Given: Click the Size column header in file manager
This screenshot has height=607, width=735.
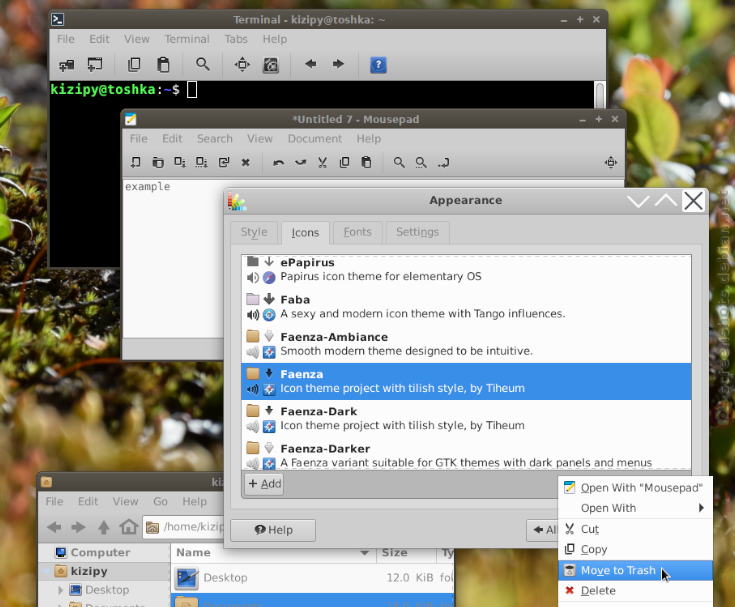Looking at the screenshot, I should point(406,553).
